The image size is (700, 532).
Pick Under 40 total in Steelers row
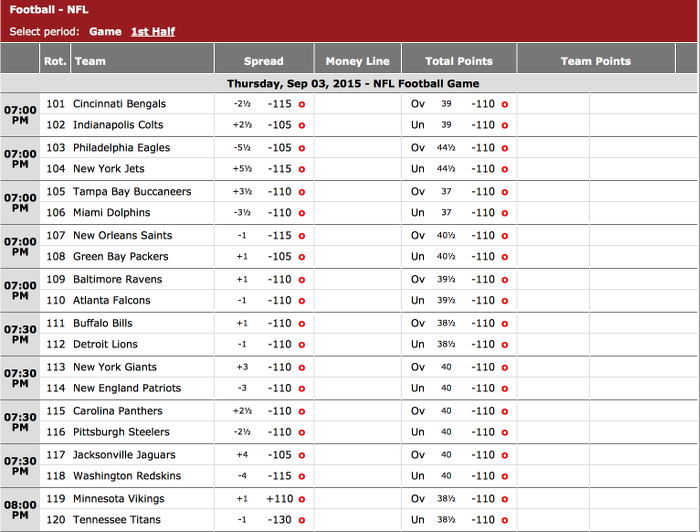point(504,432)
